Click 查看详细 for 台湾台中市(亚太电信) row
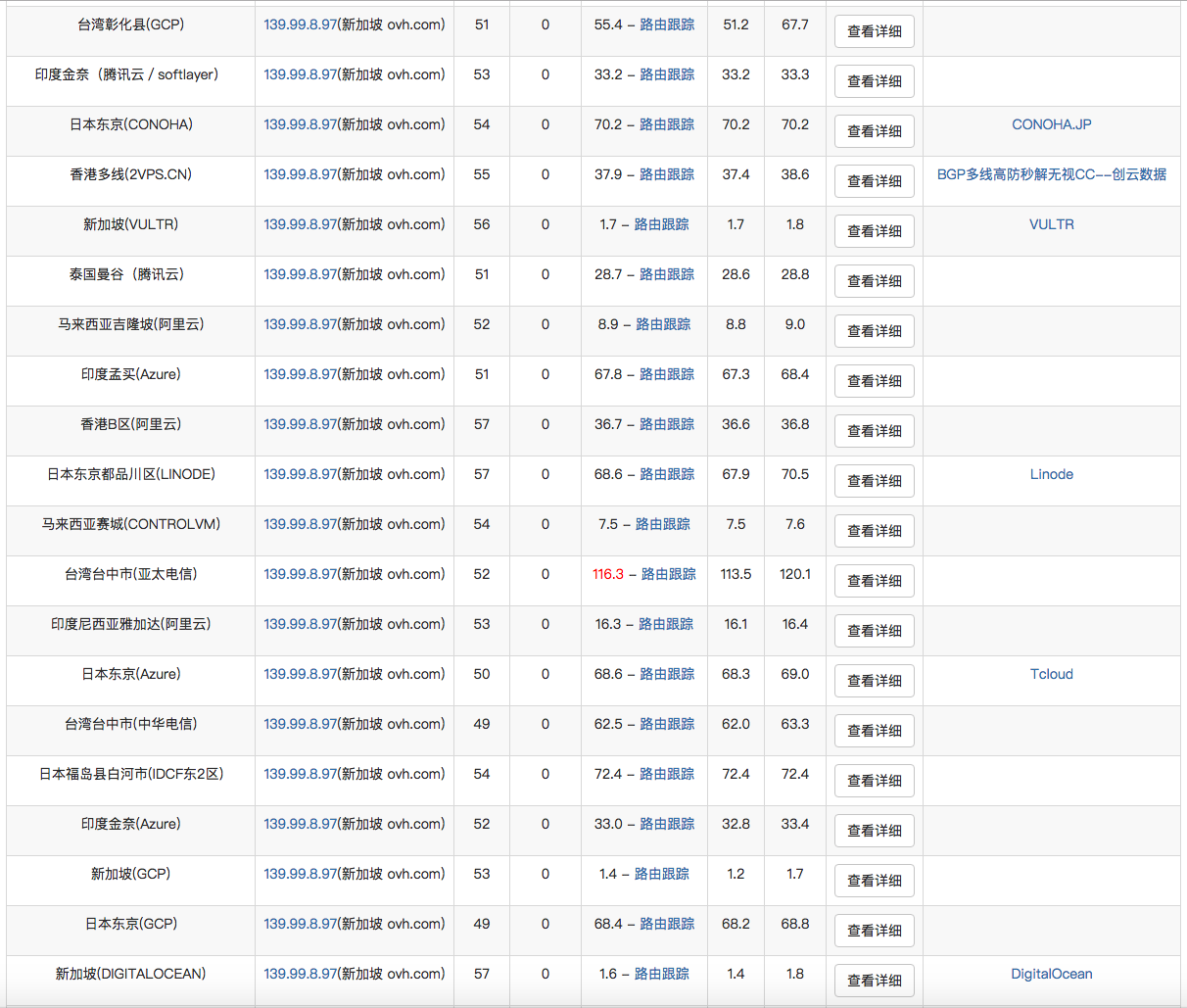The height and width of the screenshot is (1008, 1187). [x=874, y=581]
